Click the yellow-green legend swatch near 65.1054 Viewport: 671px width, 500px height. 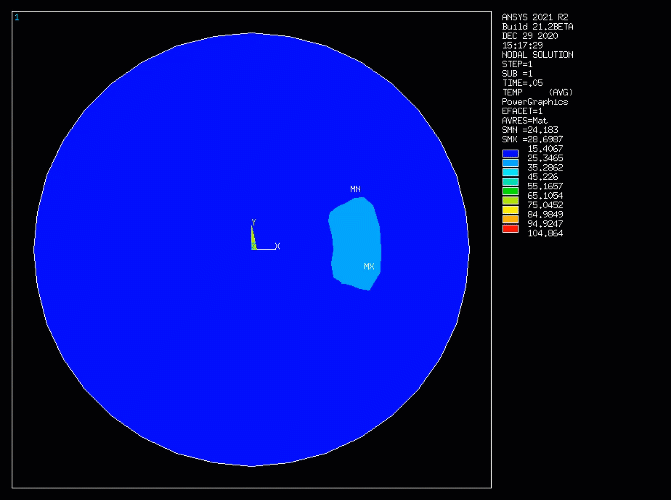pyautogui.click(x=510, y=200)
